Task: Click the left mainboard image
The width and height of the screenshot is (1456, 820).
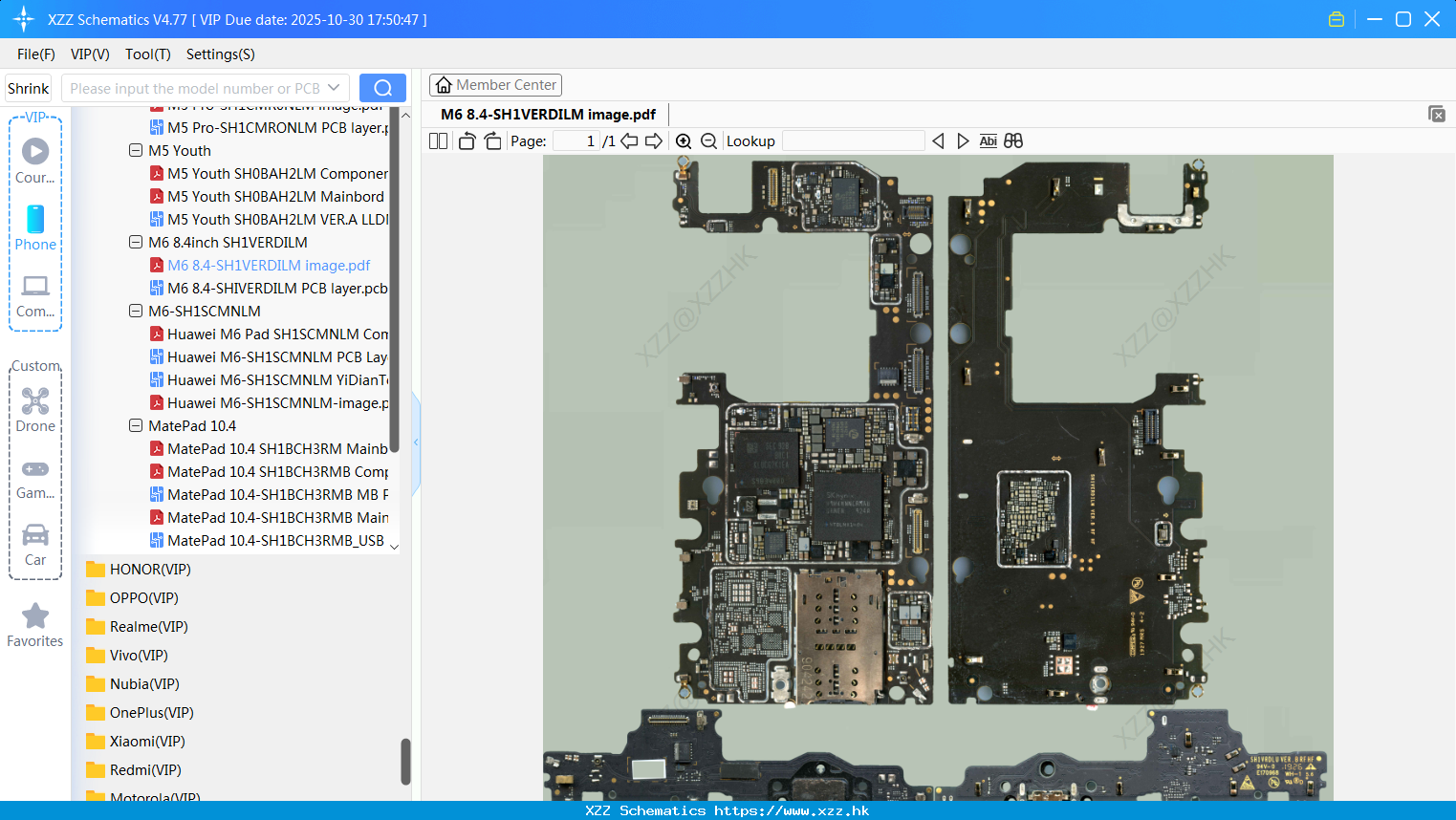Action: 803,432
